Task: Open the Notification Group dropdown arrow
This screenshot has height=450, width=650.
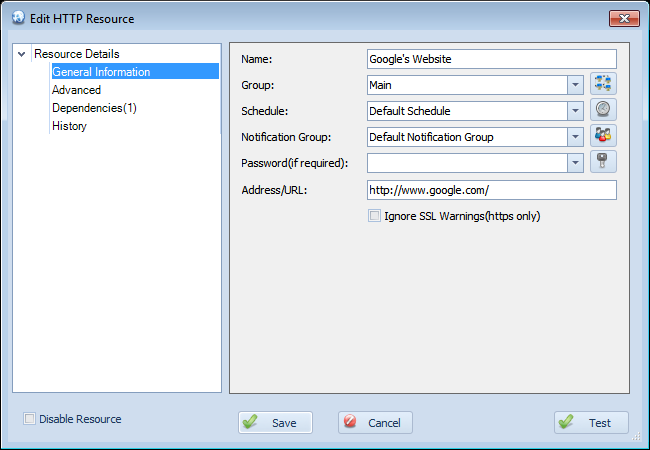Action: tap(575, 137)
